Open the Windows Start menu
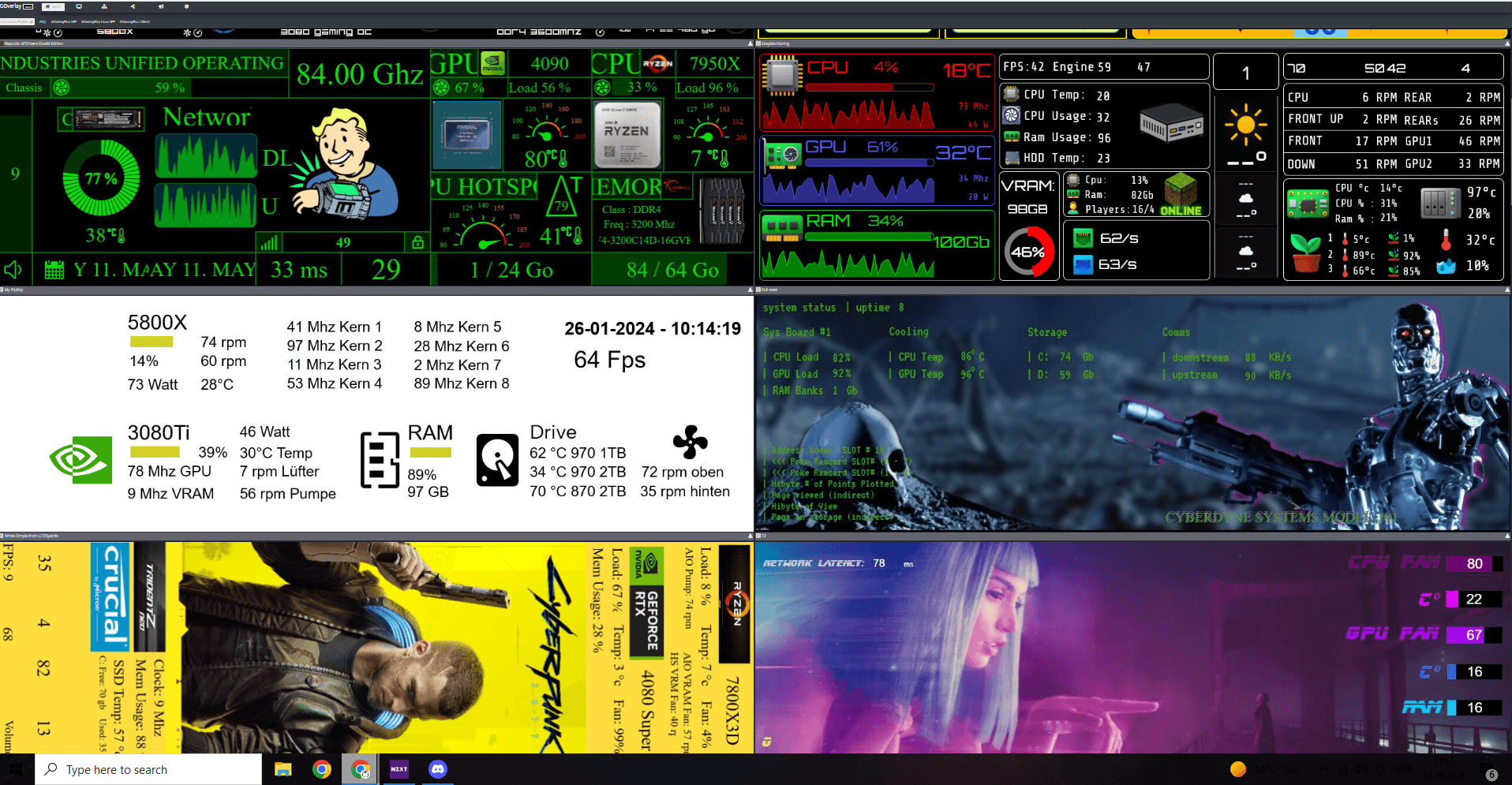1512x785 pixels. point(17,769)
